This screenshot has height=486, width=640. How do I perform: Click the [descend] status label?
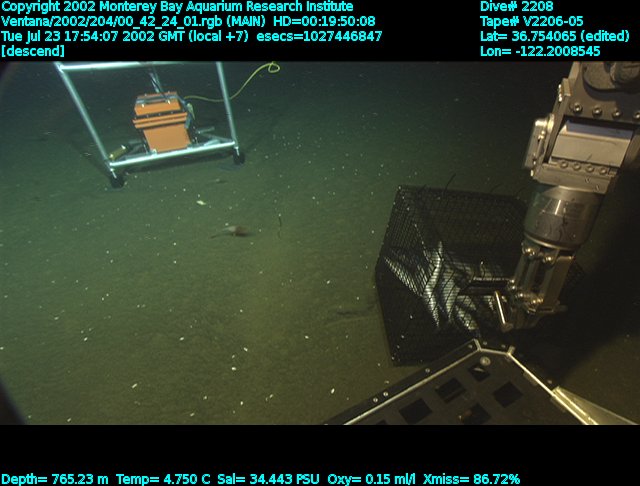(33, 51)
